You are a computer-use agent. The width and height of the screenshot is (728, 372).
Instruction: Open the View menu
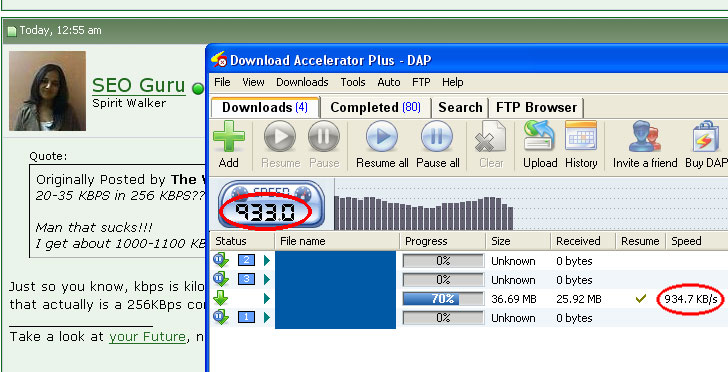(x=253, y=82)
